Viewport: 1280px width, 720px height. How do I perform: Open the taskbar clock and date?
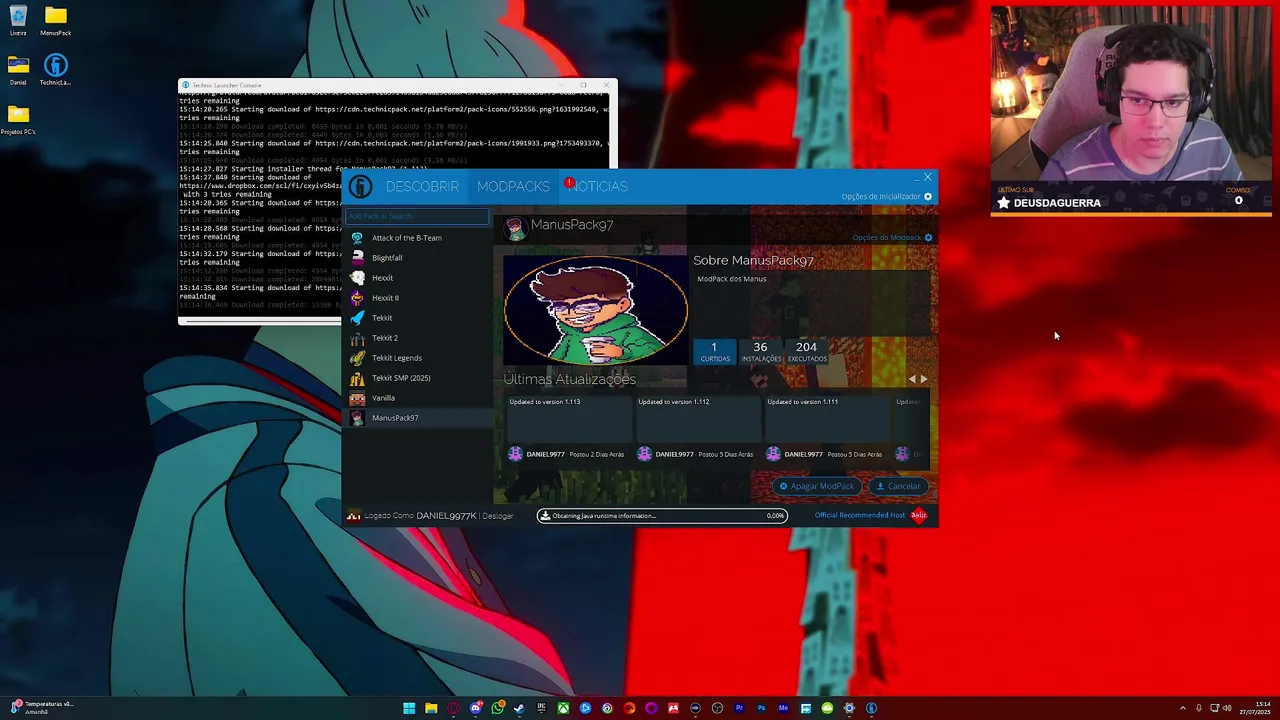click(x=1256, y=708)
